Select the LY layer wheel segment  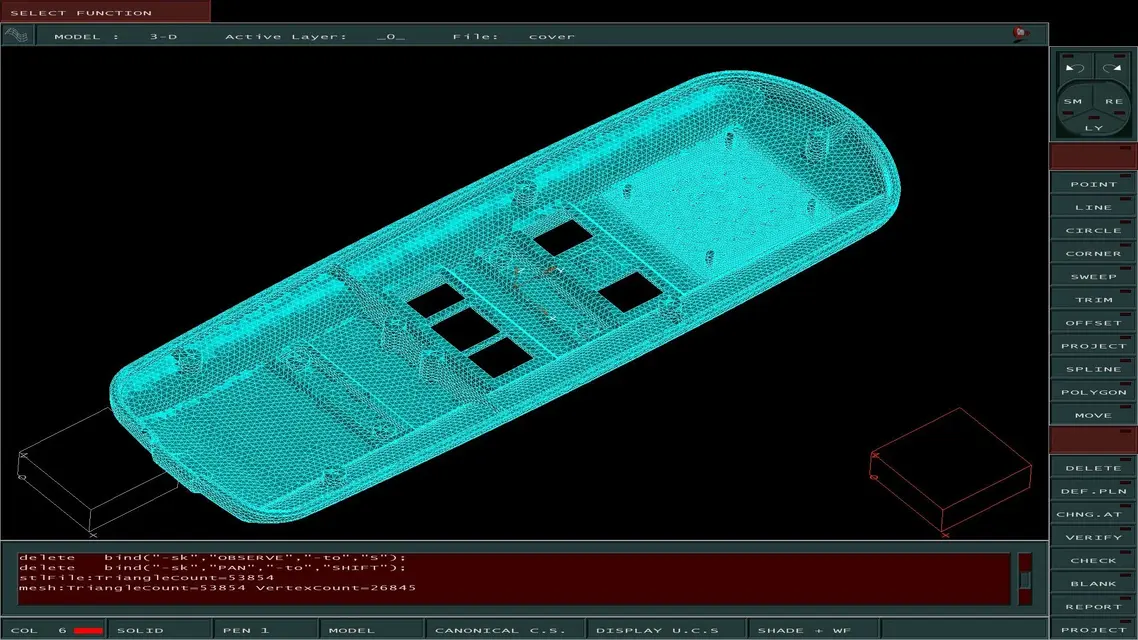pyautogui.click(x=1094, y=128)
